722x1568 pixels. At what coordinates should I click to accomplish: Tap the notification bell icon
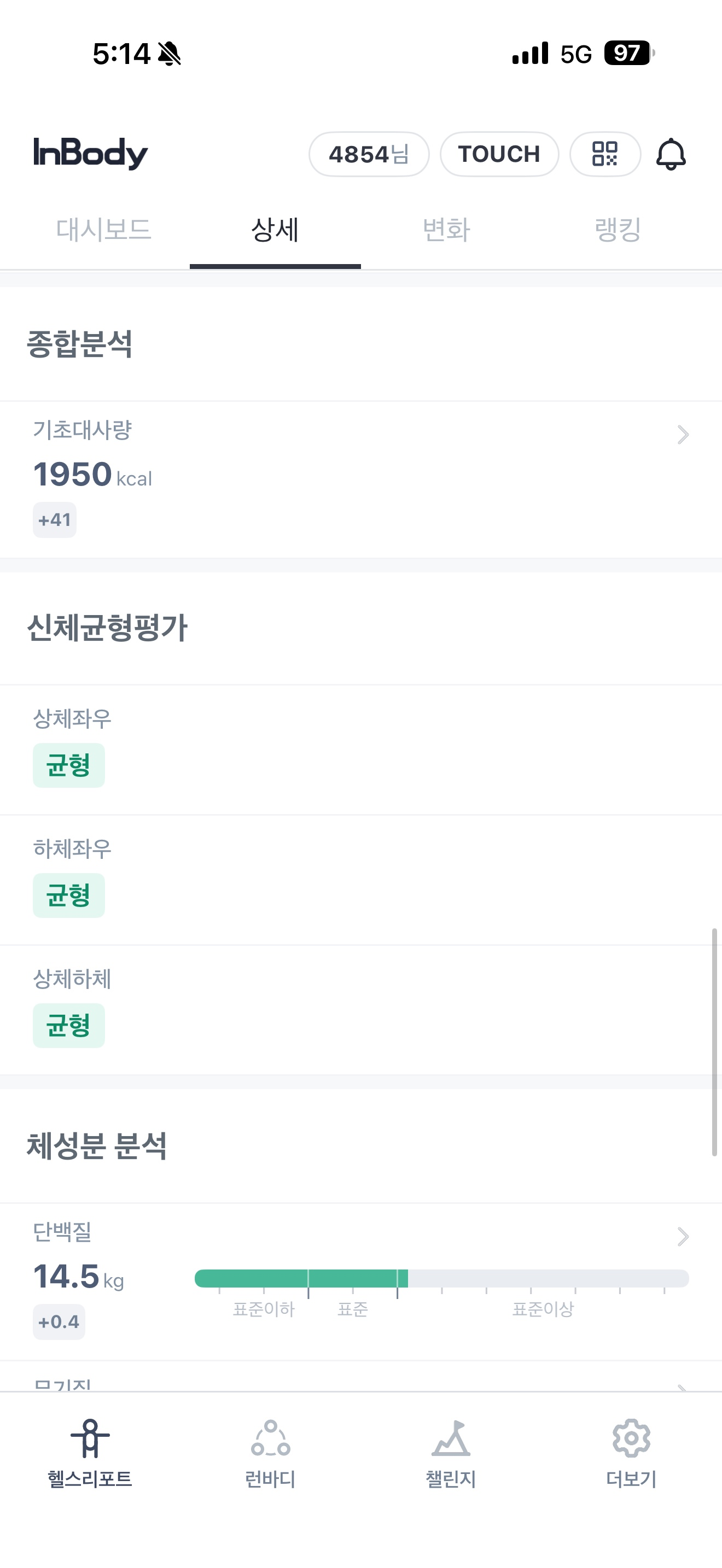click(671, 154)
